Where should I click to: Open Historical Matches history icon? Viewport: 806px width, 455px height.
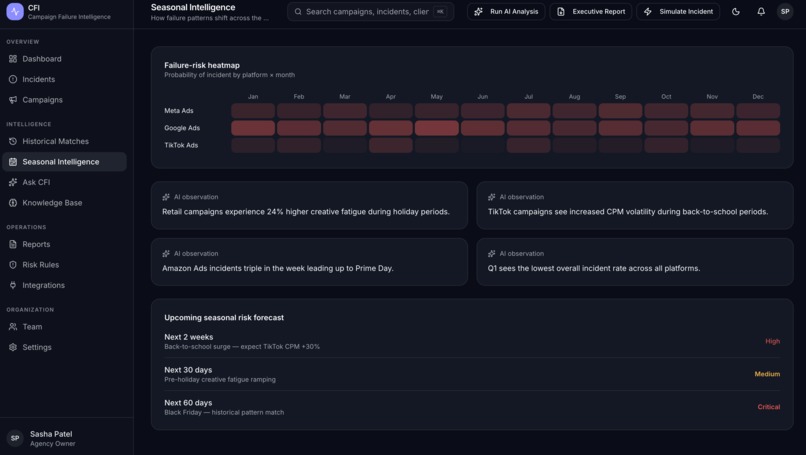click(x=13, y=141)
